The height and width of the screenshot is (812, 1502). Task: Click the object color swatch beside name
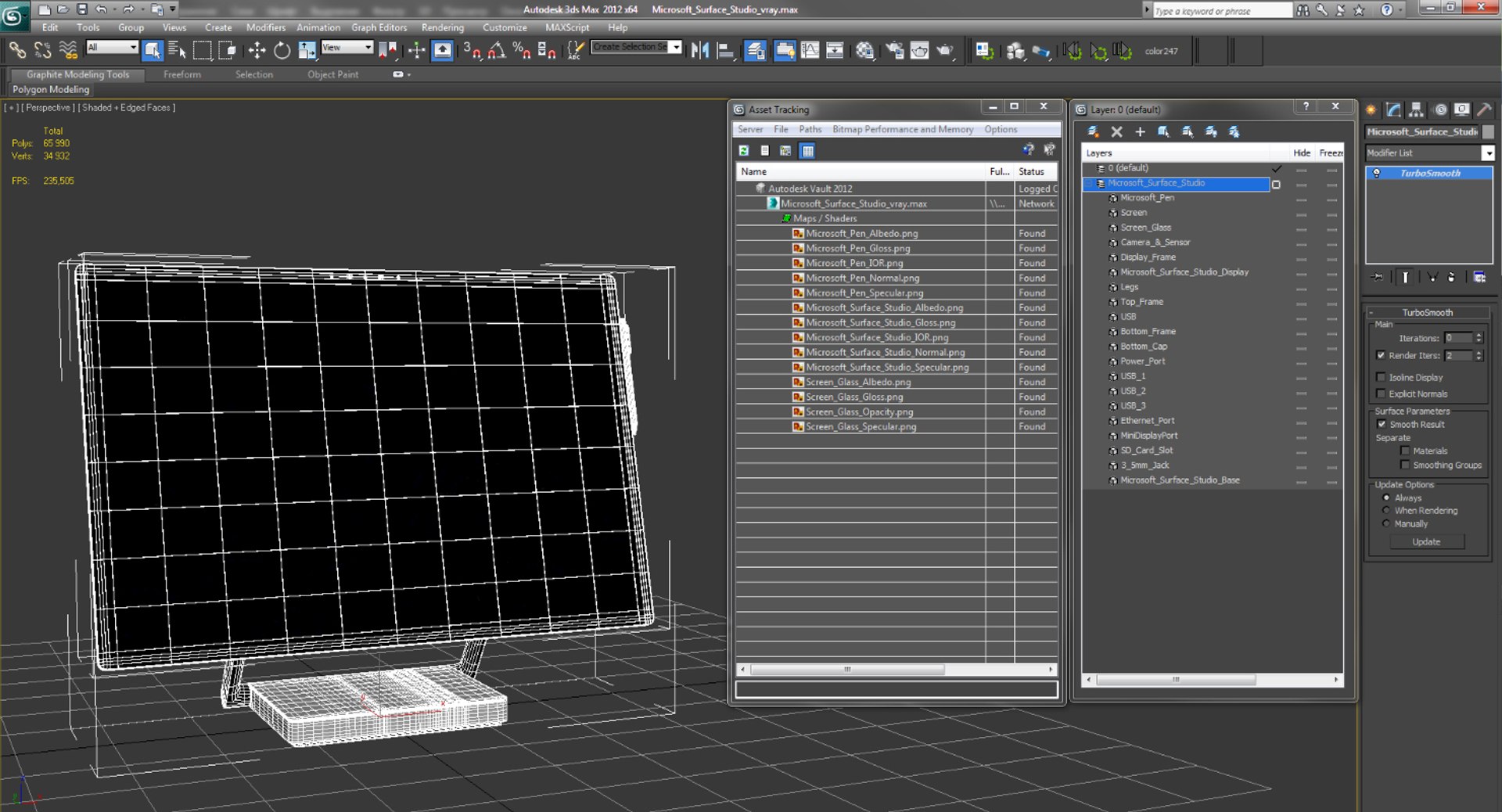click(1488, 132)
